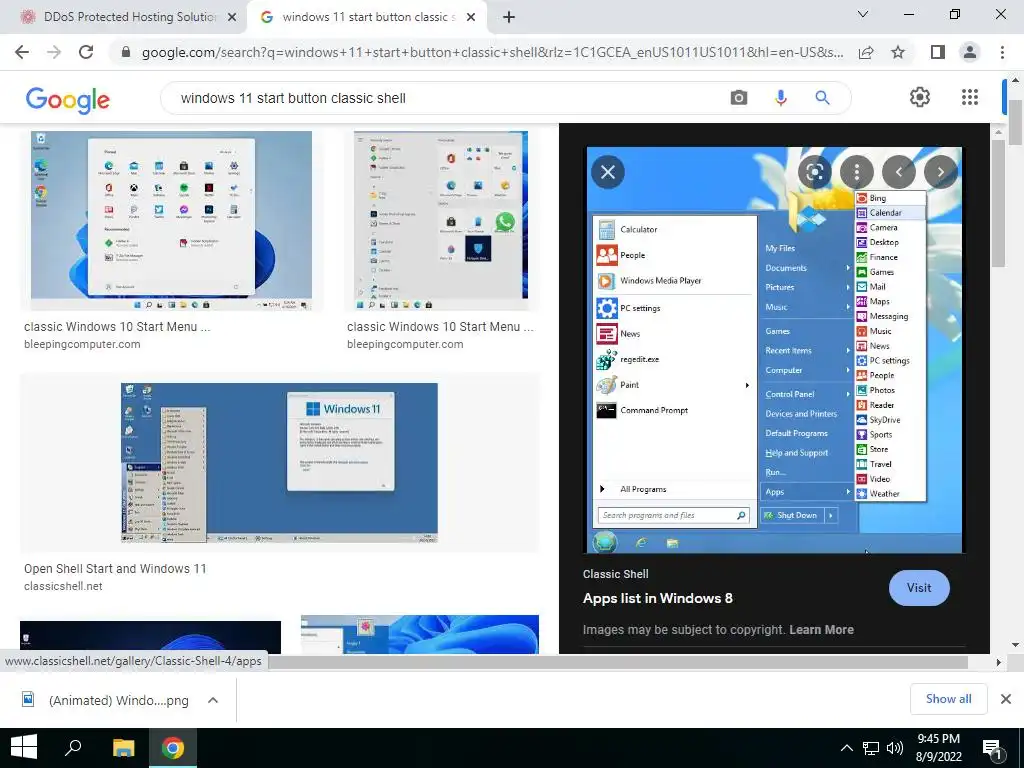
Task: Open the Open Shell result's classicshell.net caption
Action: [x=63, y=586]
